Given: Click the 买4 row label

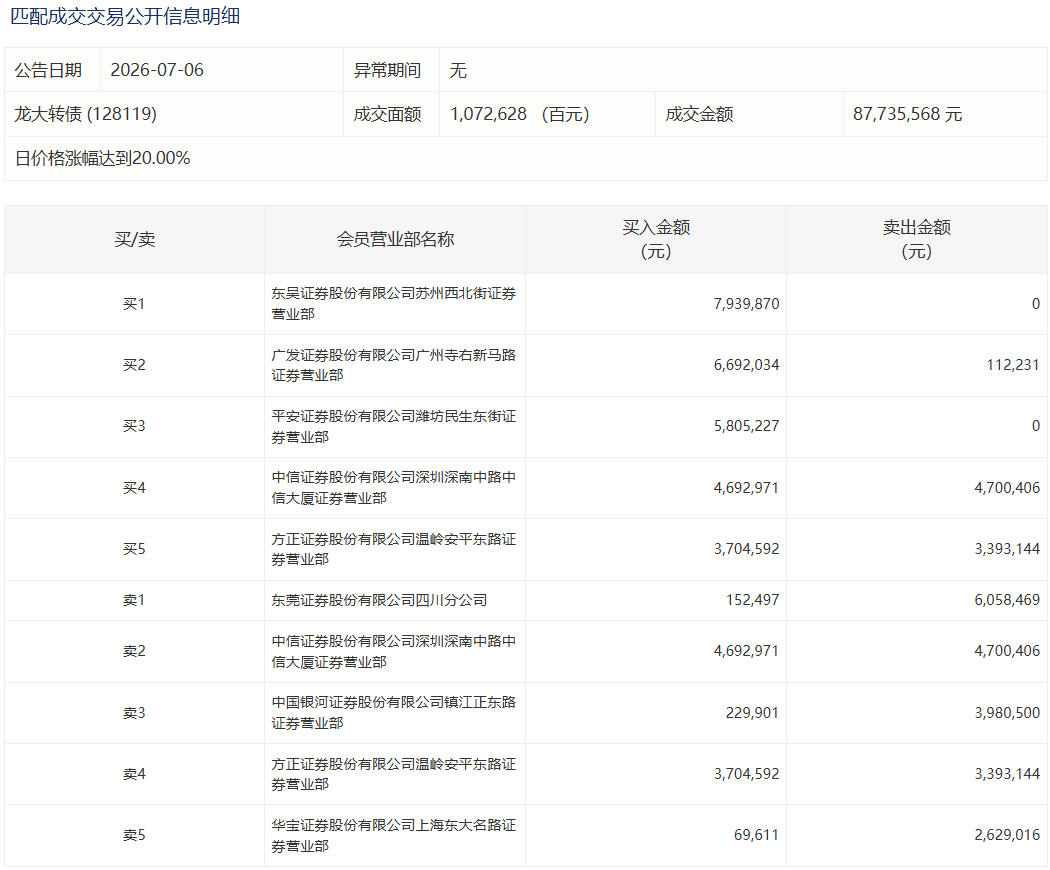Looking at the screenshot, I should (134, 488).
